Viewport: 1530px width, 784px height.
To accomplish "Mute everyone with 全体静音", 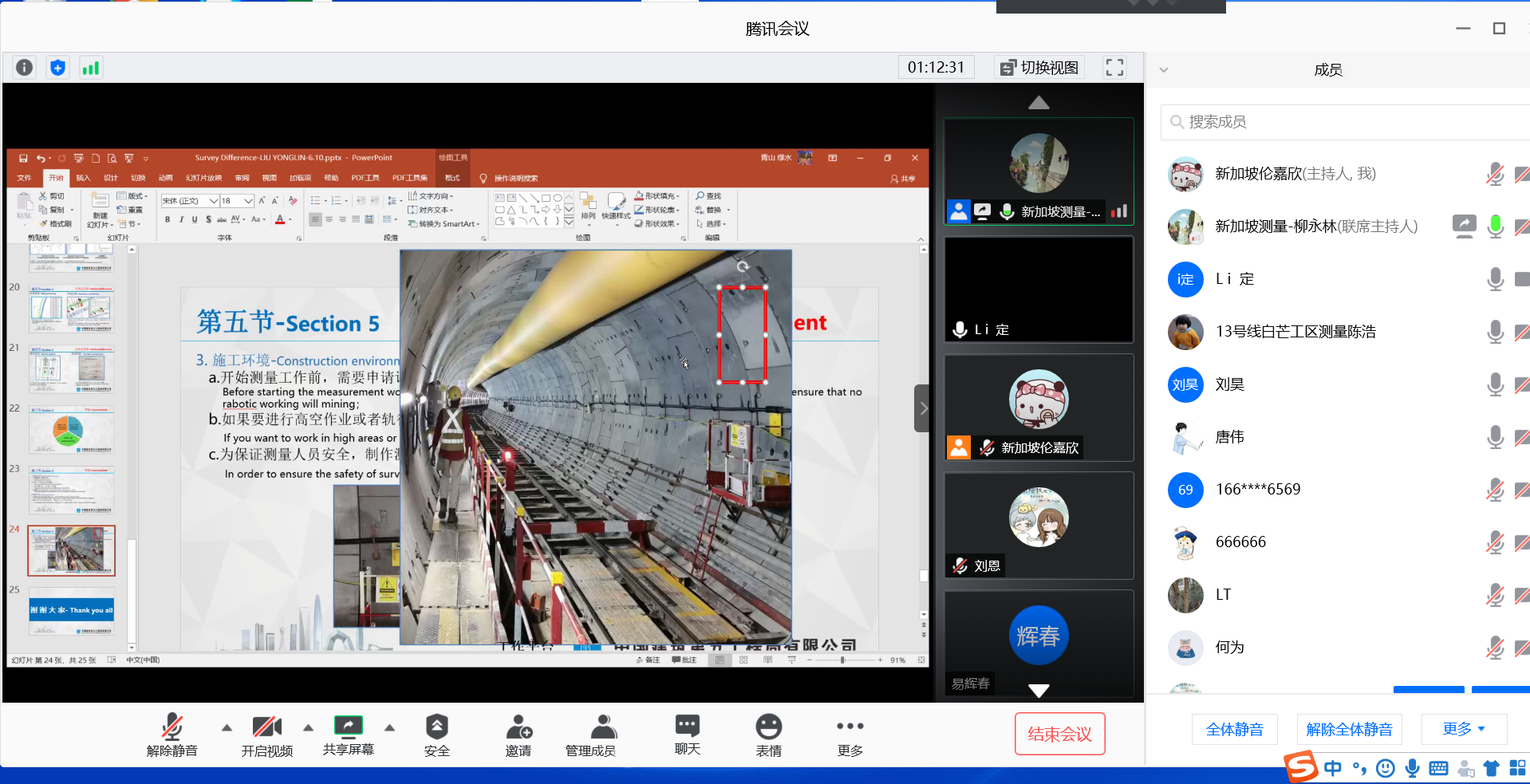I will point(1234,729).
